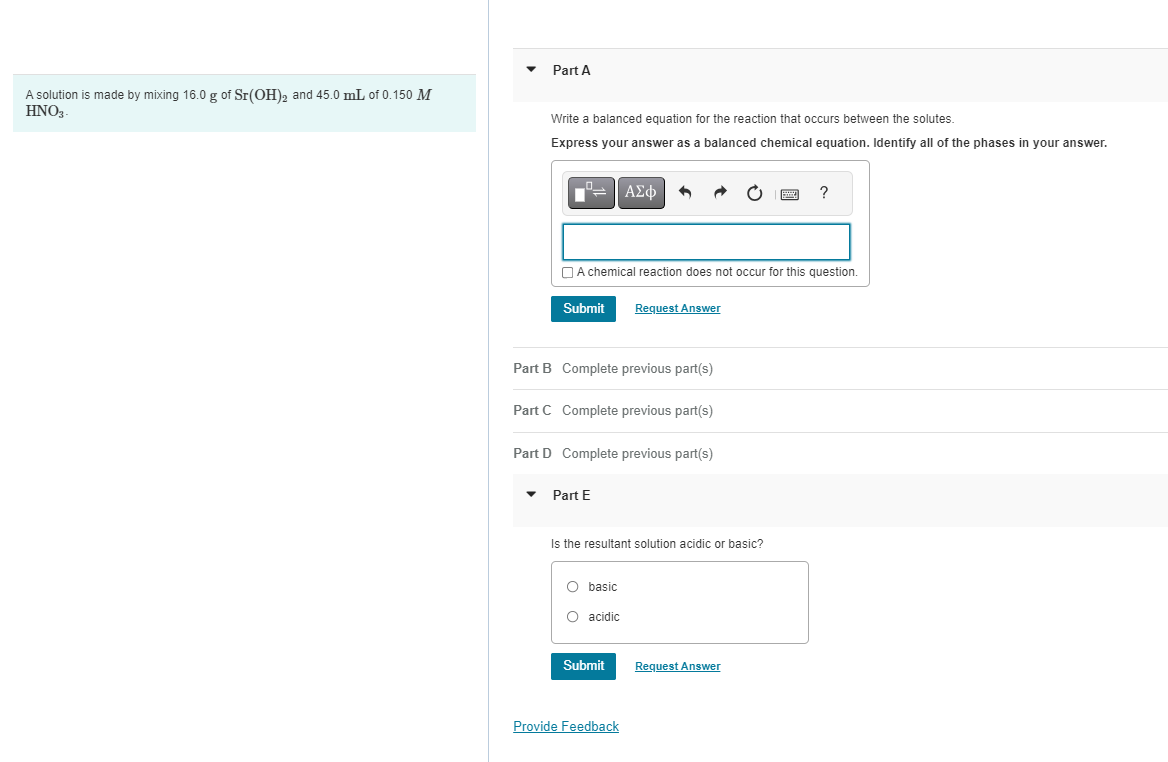Check 'A chemical reaction does not occur'
This screenshot has width=1168, height=762.
pyautogui.click(x=567, y=272)
